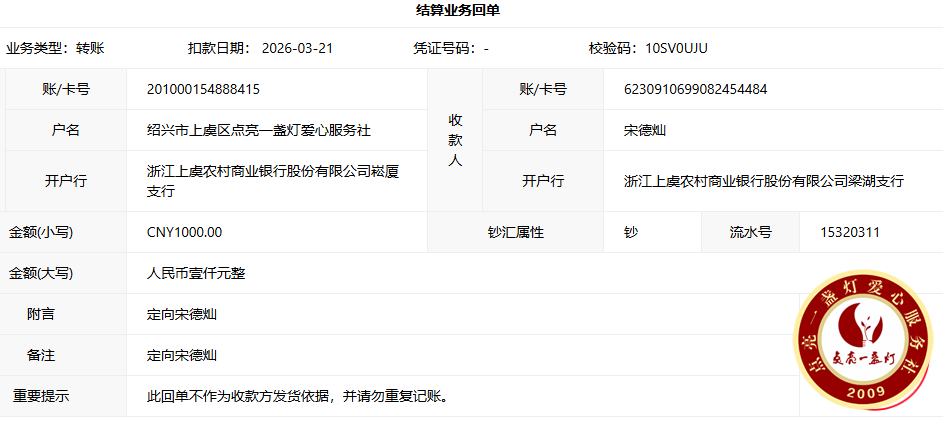Screen dimensions: 943x421
Task: Click the title 结算业务回单
Action: [458, 10]
